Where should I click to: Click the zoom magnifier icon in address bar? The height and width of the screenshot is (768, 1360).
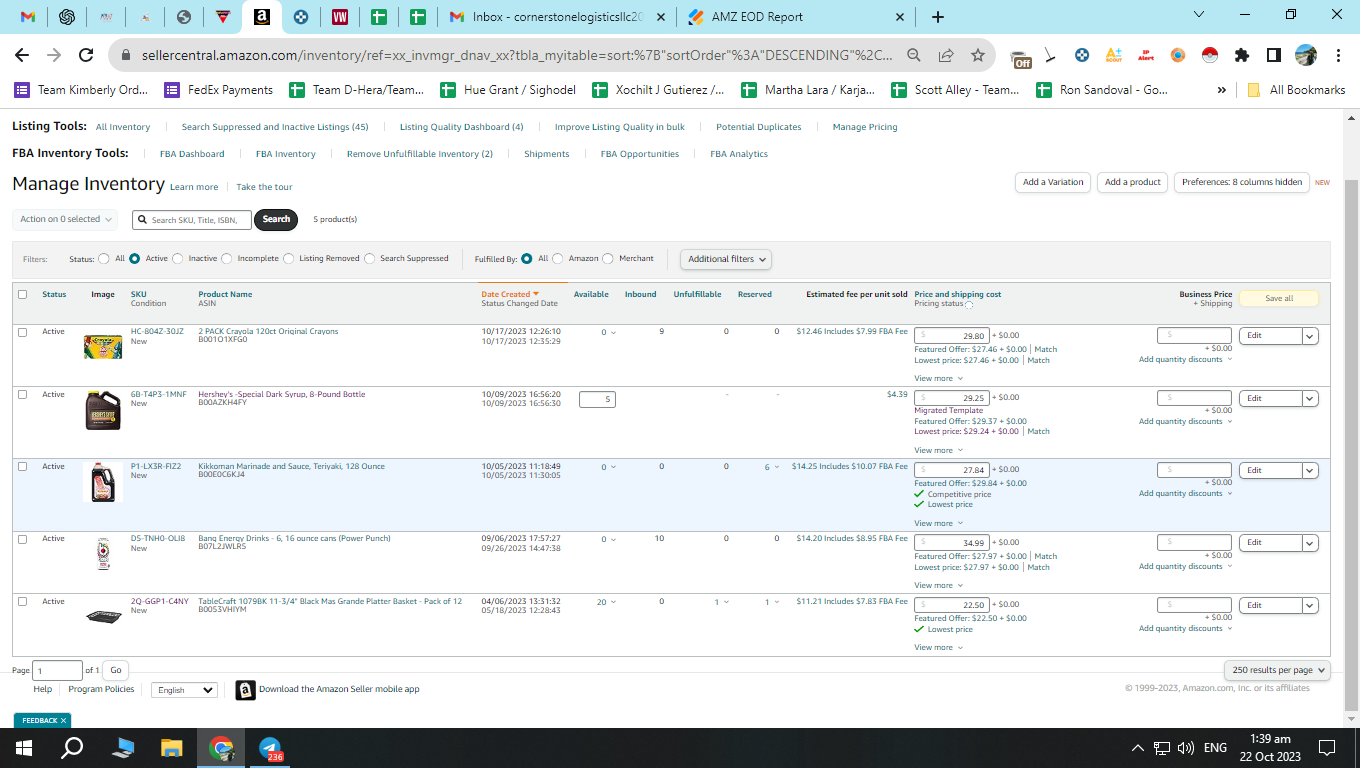(x=914, y=55)
